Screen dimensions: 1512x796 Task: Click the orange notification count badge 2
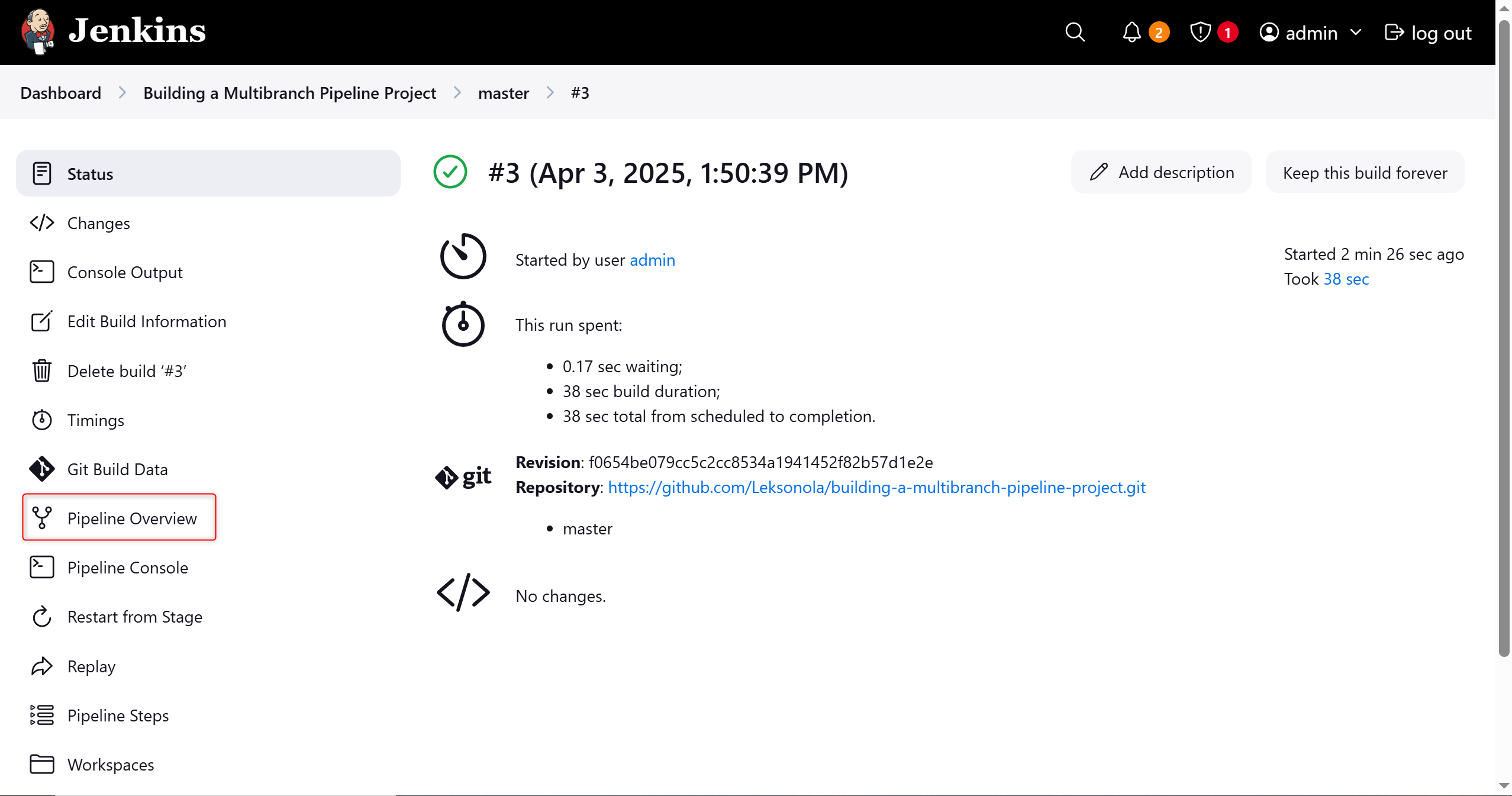[1159, 32]
